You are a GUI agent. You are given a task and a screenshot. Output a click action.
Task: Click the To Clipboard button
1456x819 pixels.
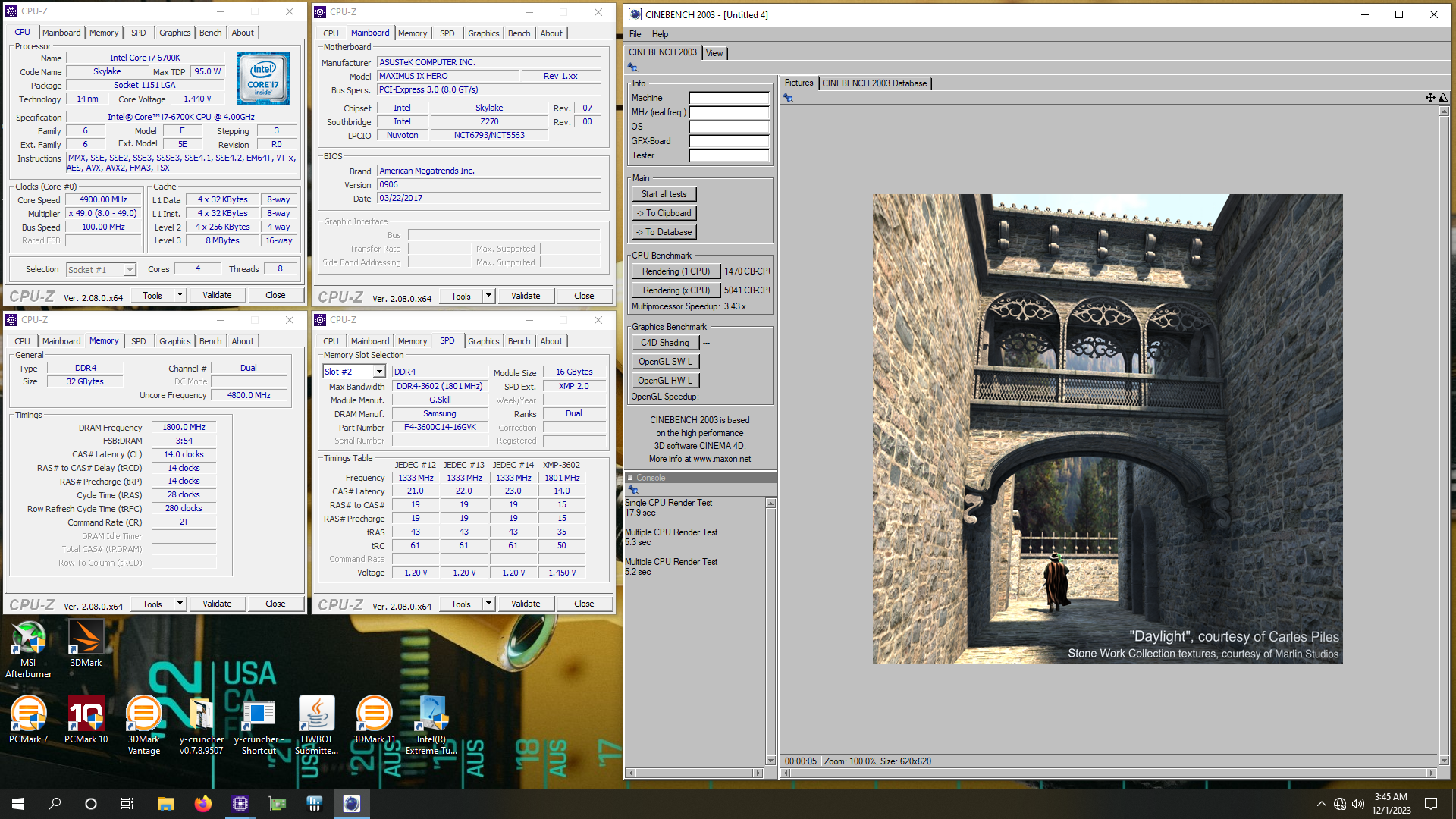coord(664,213)
